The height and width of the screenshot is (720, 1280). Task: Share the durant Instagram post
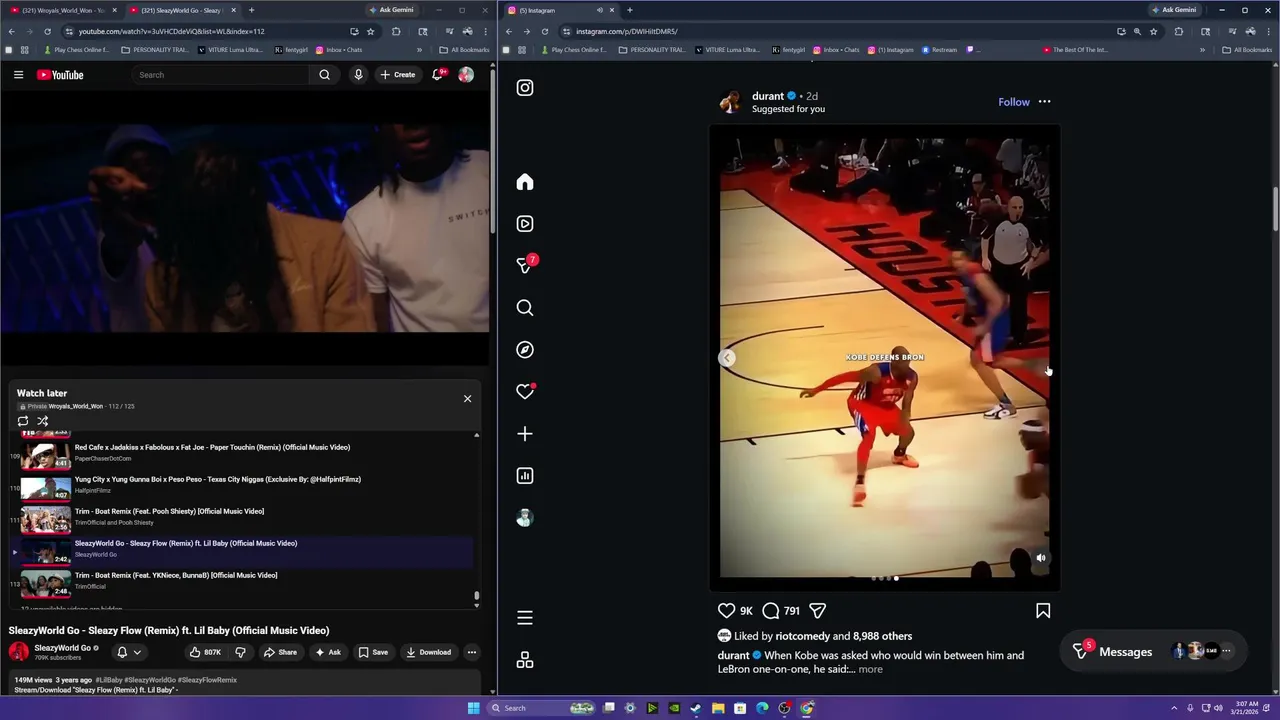pos(817,611)
